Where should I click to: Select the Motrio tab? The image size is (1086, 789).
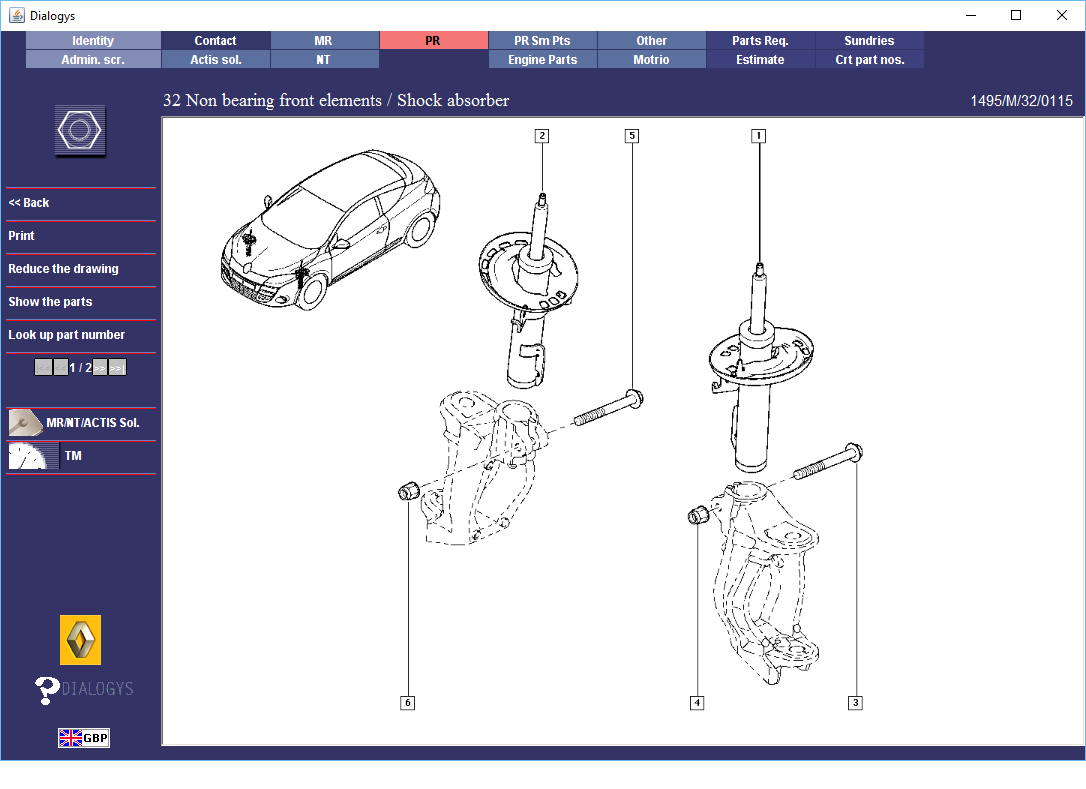point(651,60)
